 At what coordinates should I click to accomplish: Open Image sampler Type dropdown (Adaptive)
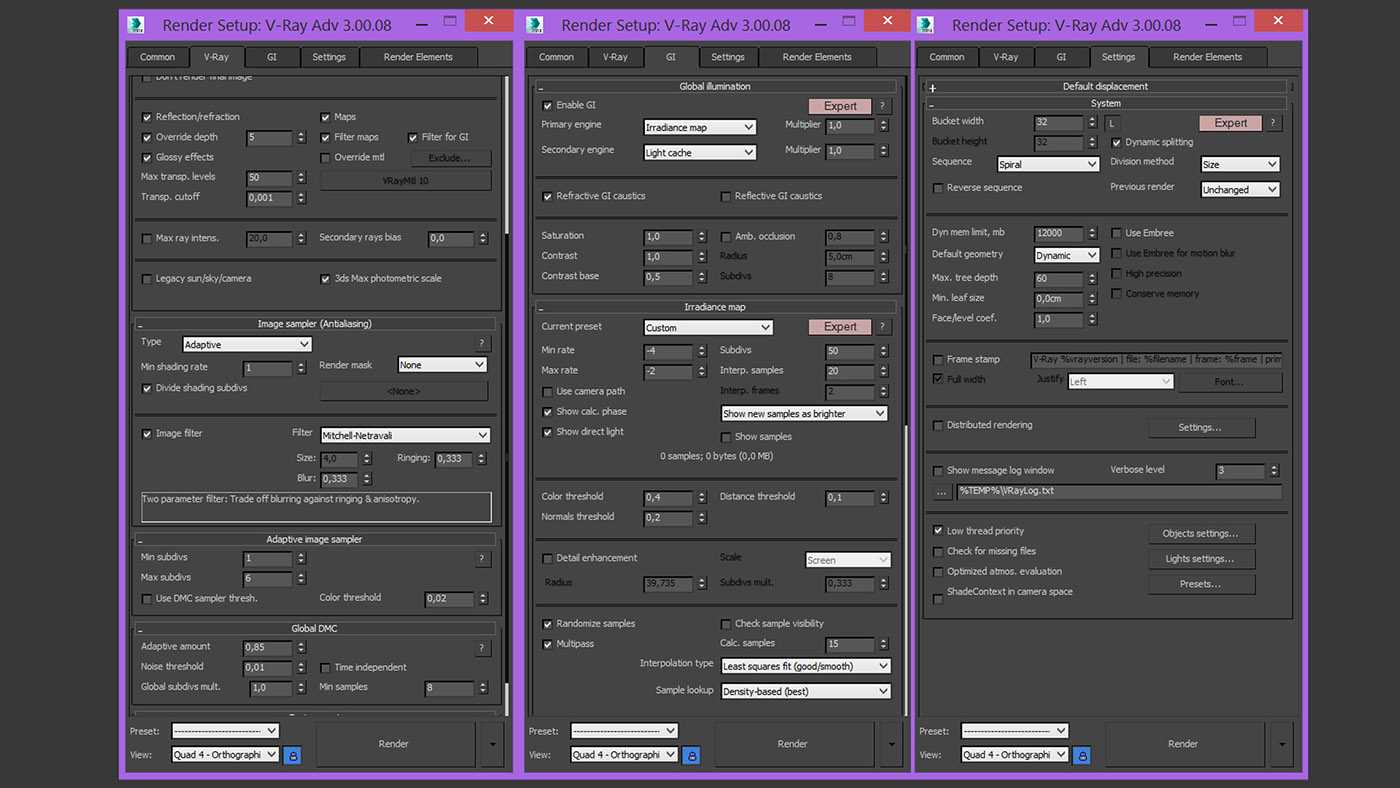[x=247, y=344]
